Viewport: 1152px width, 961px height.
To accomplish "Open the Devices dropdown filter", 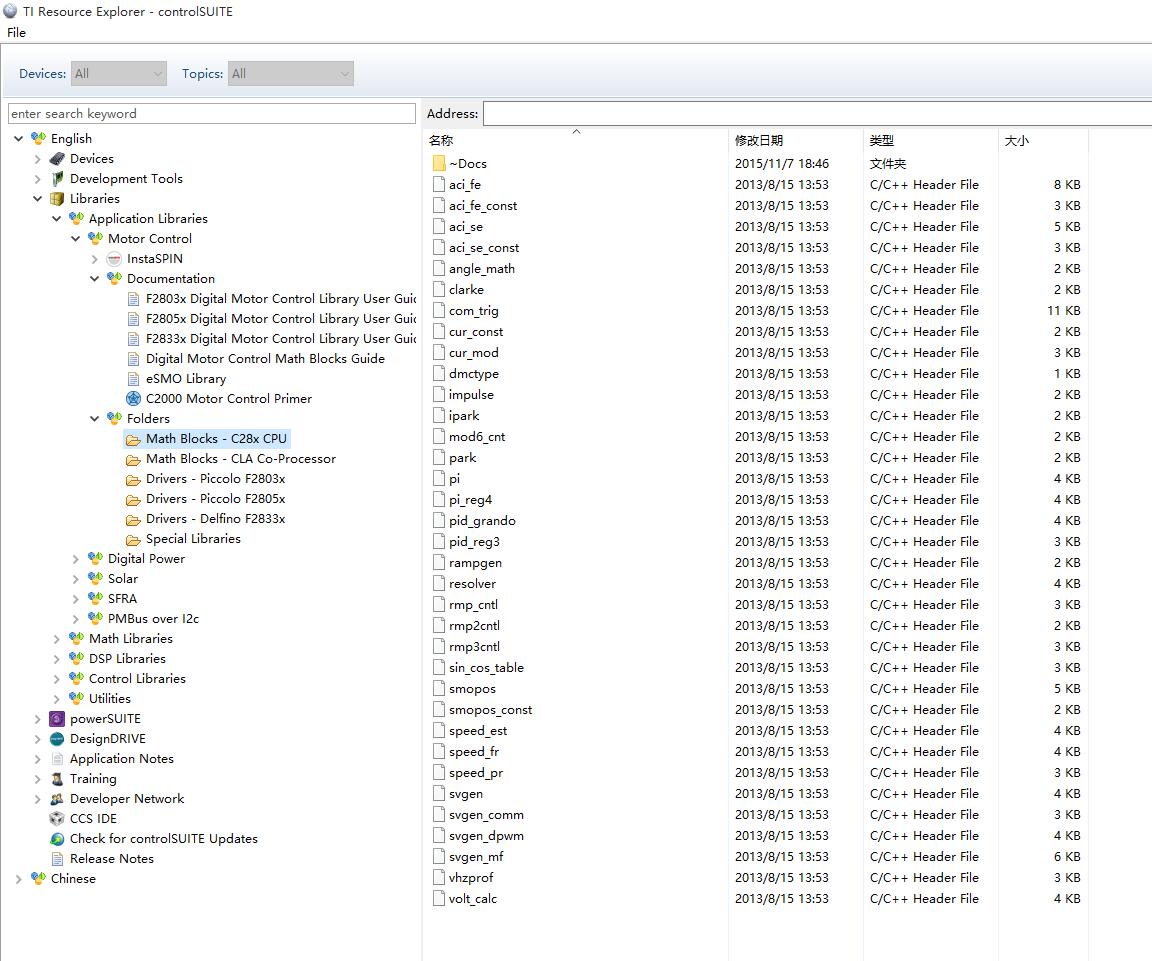I will click(x=119, y=73).
